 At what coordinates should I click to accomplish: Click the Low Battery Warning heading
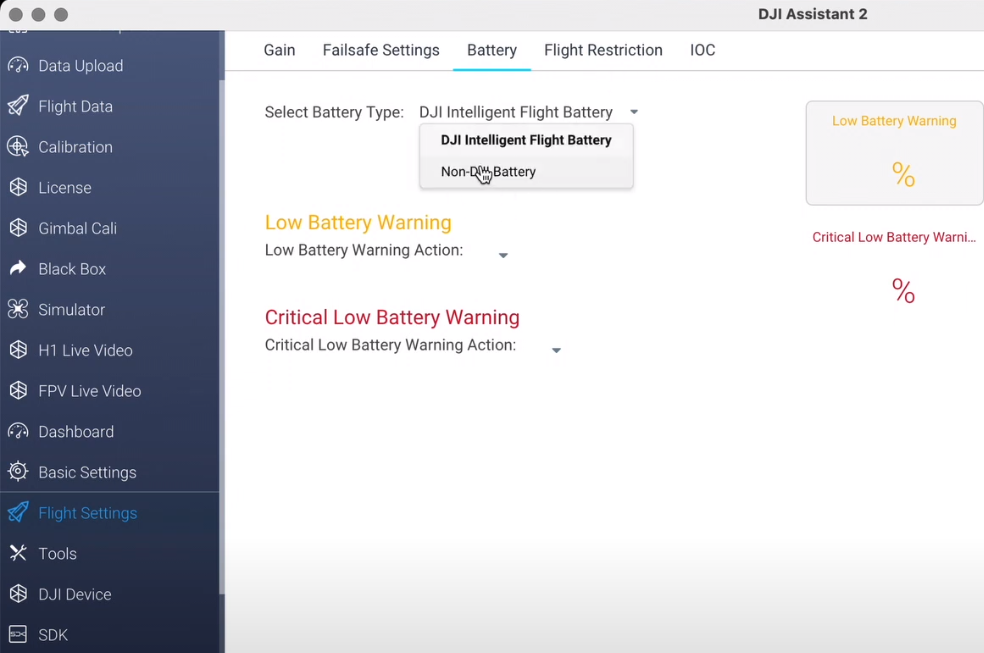358,223
